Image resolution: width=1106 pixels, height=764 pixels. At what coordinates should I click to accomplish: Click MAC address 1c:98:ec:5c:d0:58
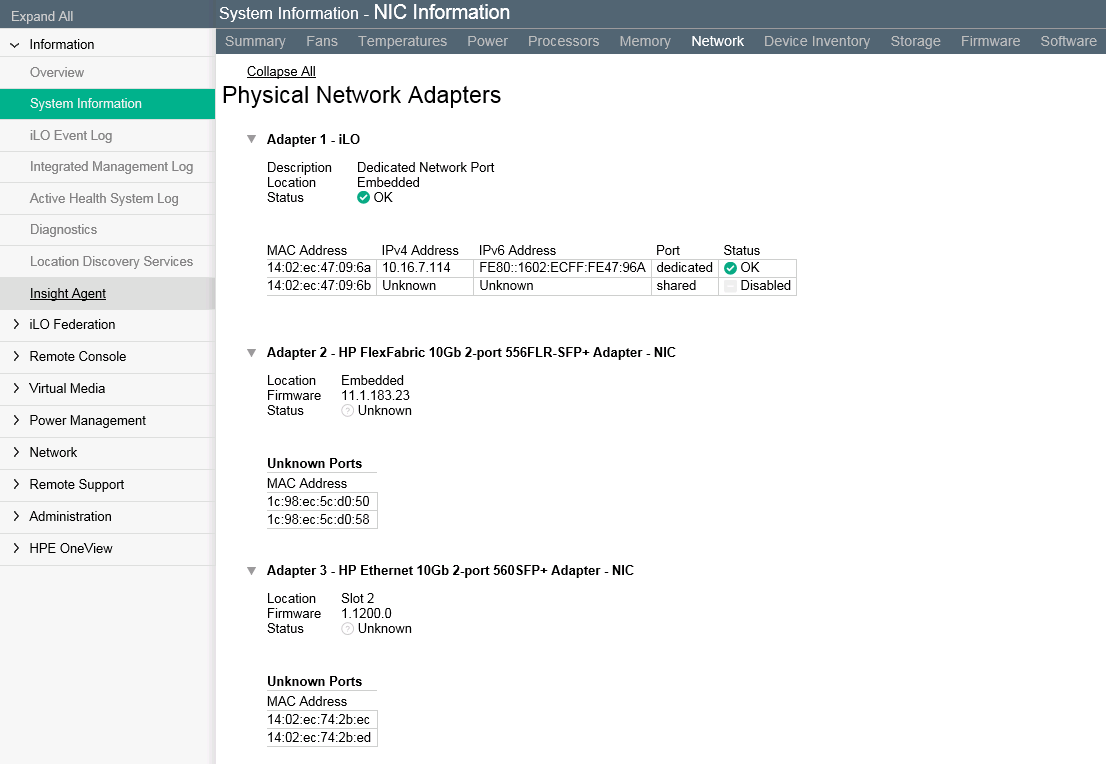pos(318,519)
